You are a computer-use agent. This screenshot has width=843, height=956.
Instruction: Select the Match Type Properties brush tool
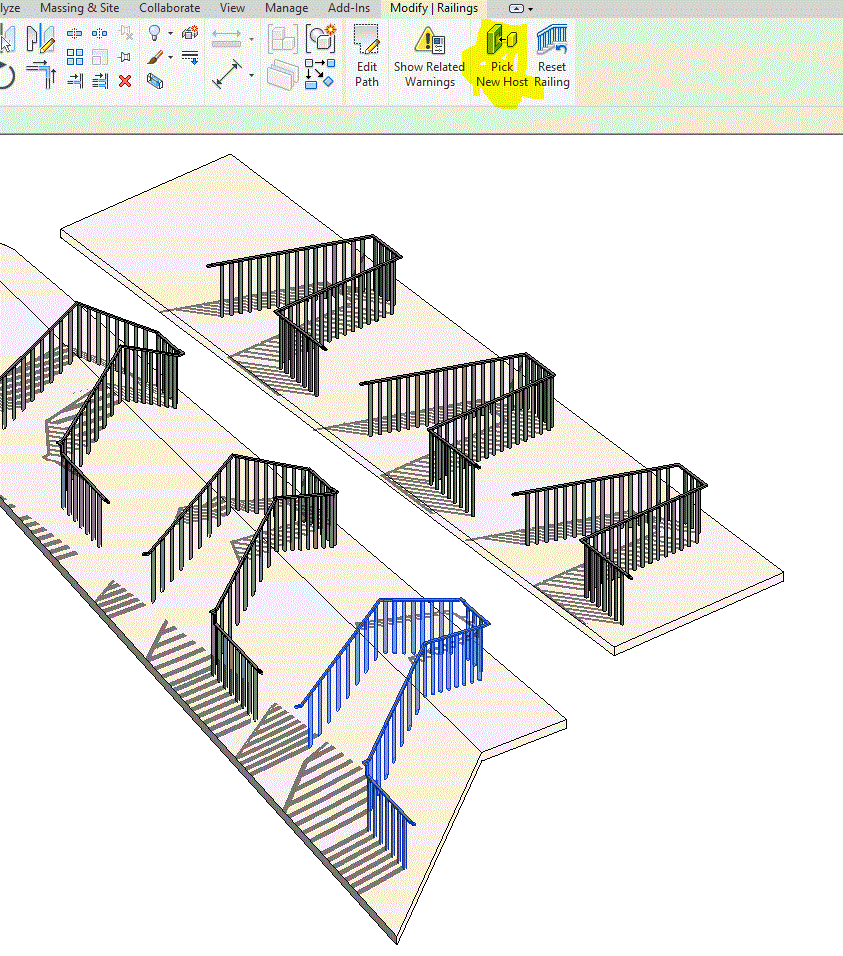(x=156, y=56)
